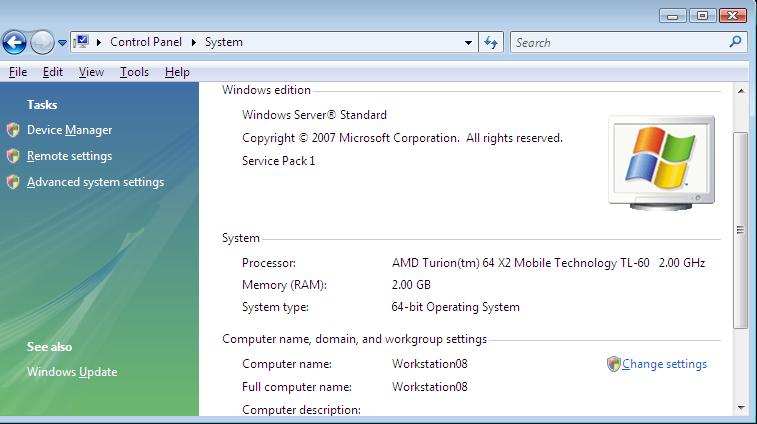Open the address bar history dropdown

pyautogui.click(x=468, y=42)
